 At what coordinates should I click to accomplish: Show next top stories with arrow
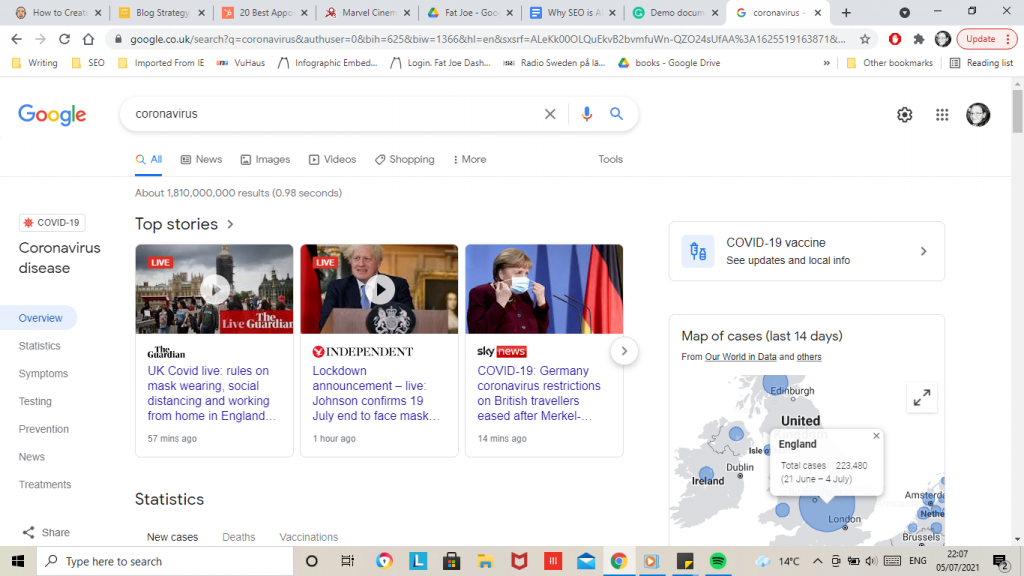[624, 351]
